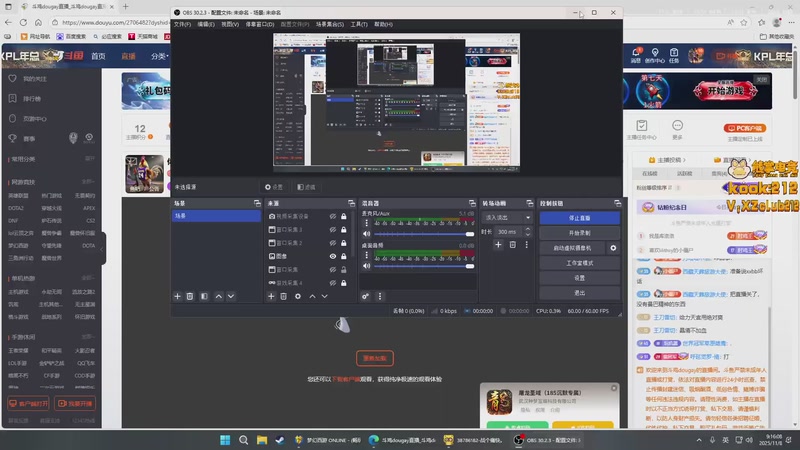
Task: Increase transition duration with up stepper arrow
Action: point(528,229)
